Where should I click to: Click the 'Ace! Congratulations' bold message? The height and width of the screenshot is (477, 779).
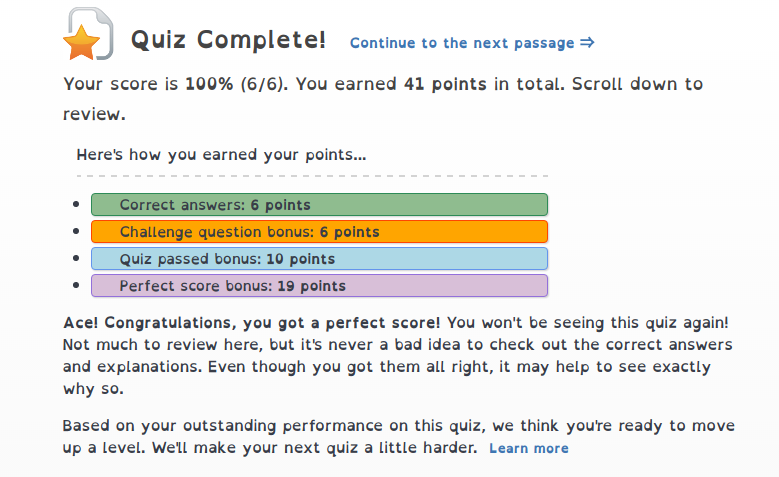250,324
